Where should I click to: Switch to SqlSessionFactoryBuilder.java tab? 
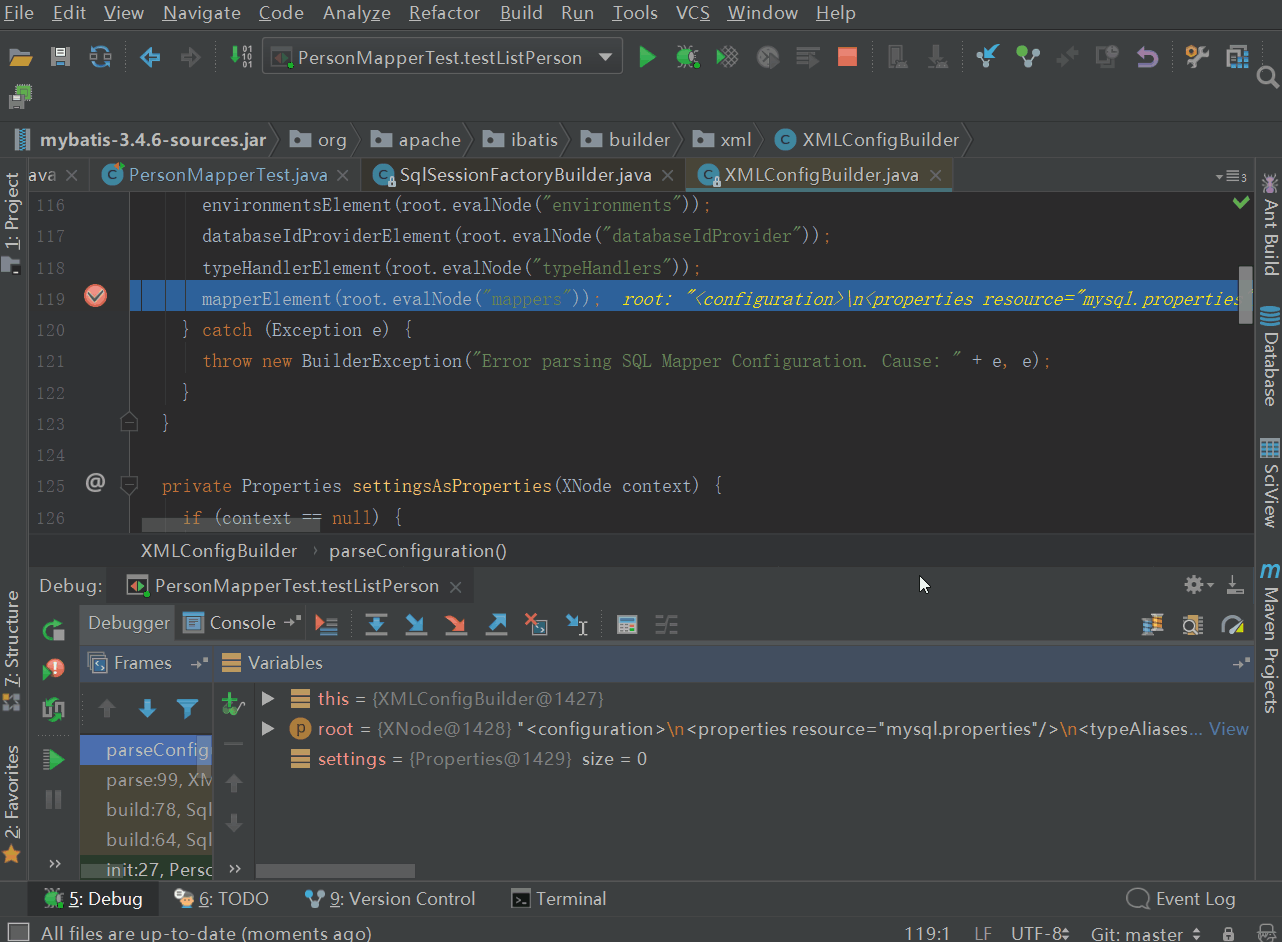(x=525, y=175)
